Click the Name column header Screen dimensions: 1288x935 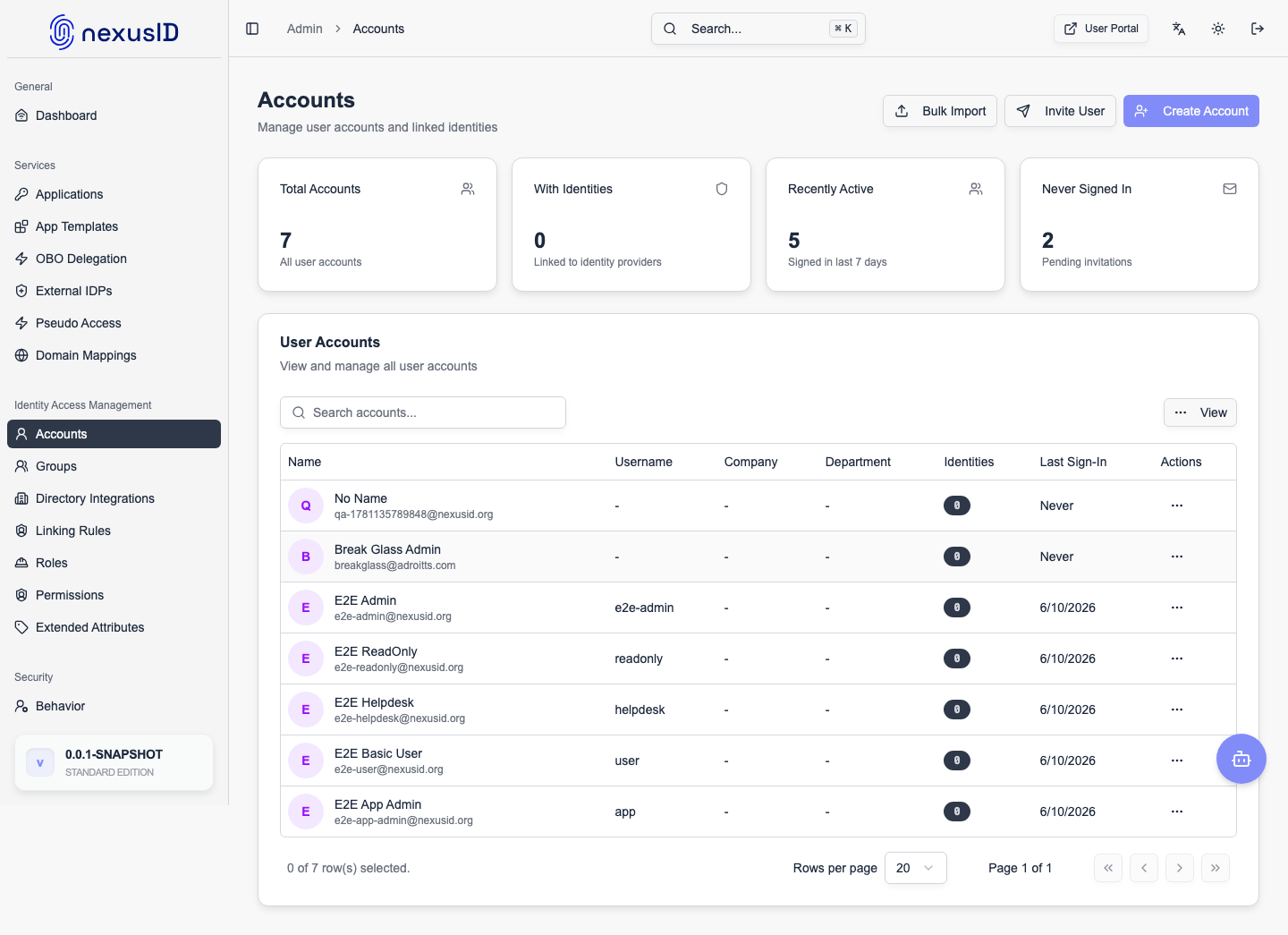304,462
